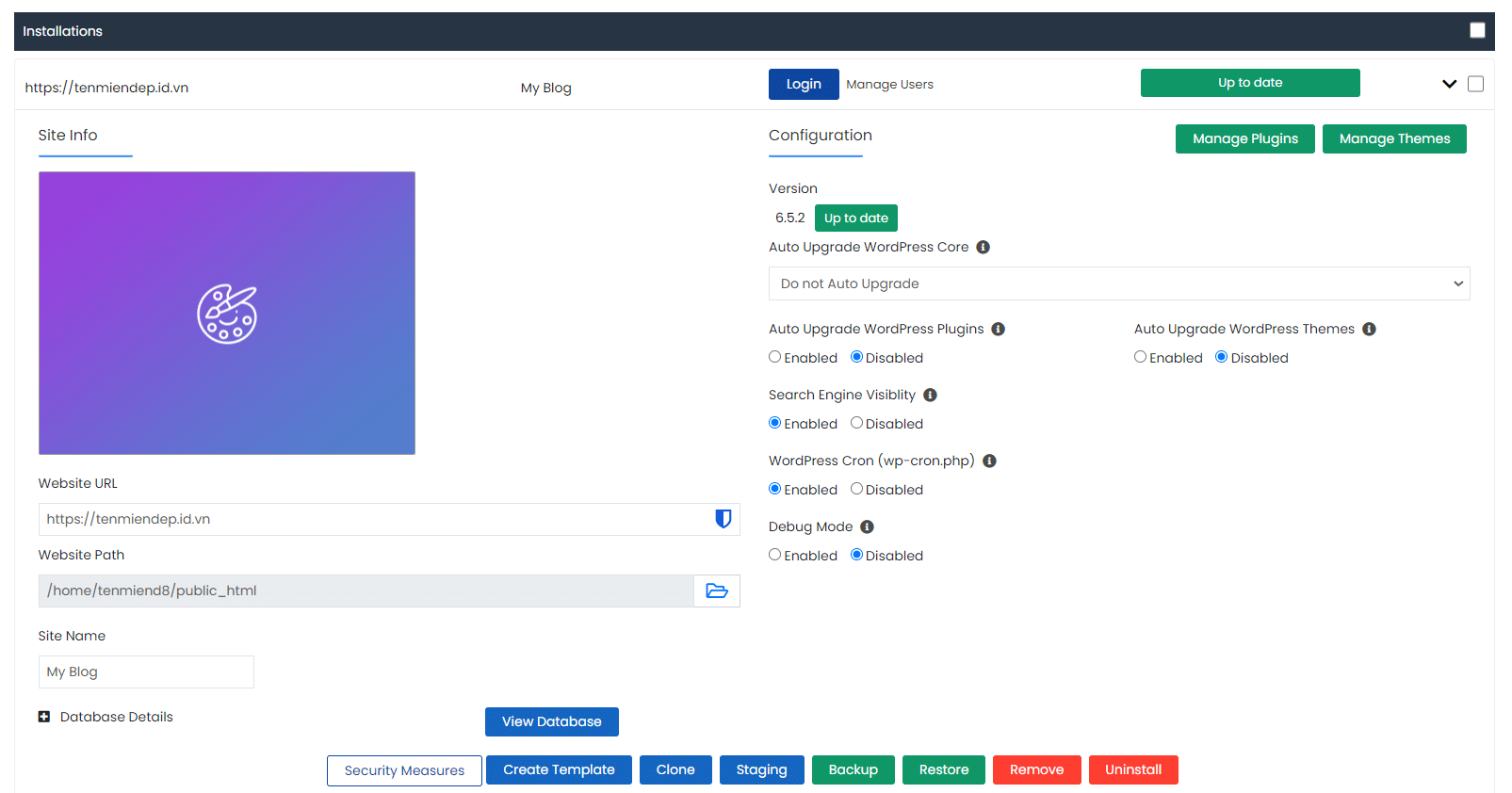Viewport: 1512px width, 793px height.
Task: Collapse the installation row with chevron arrow
Action: tap(1449, 84)
